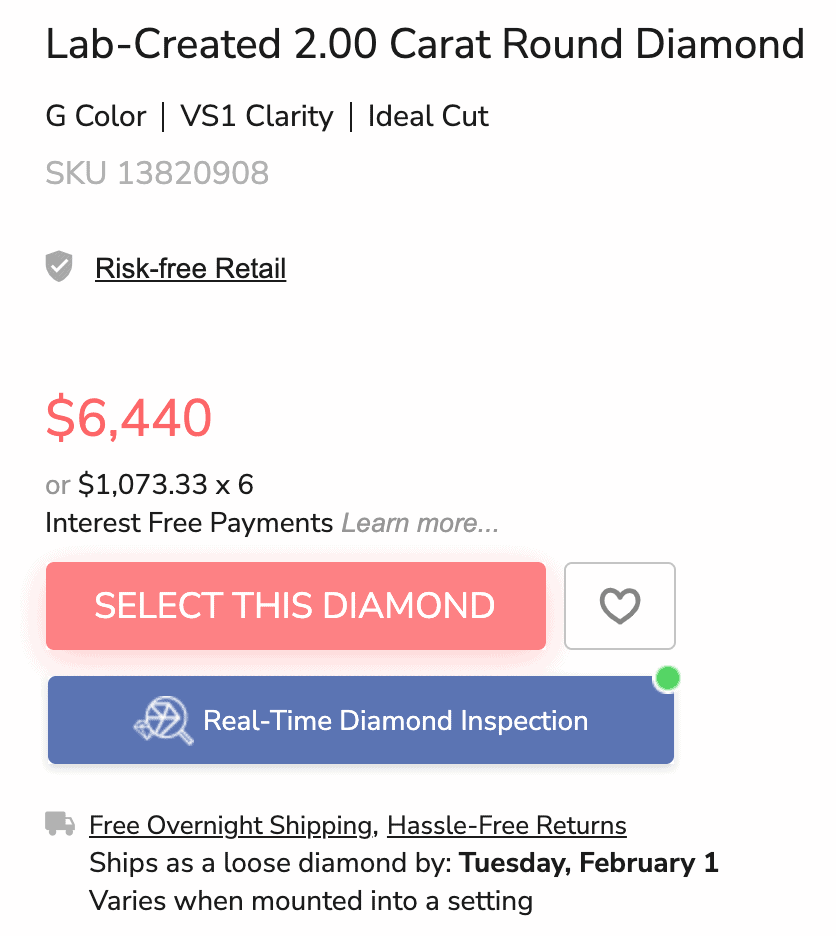Click the $1,073.33 x 6 installment amount
836x936 pixels.
point(166,485)
